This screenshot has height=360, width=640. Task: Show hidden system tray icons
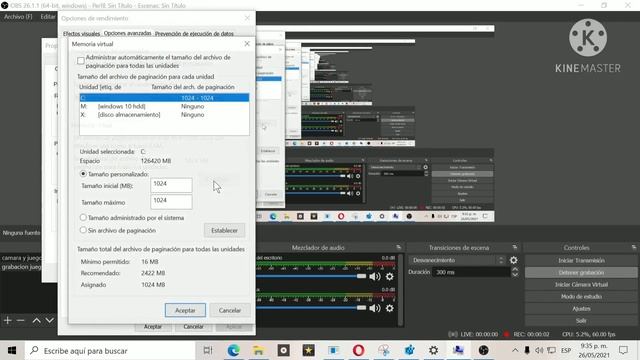[515, 350]
